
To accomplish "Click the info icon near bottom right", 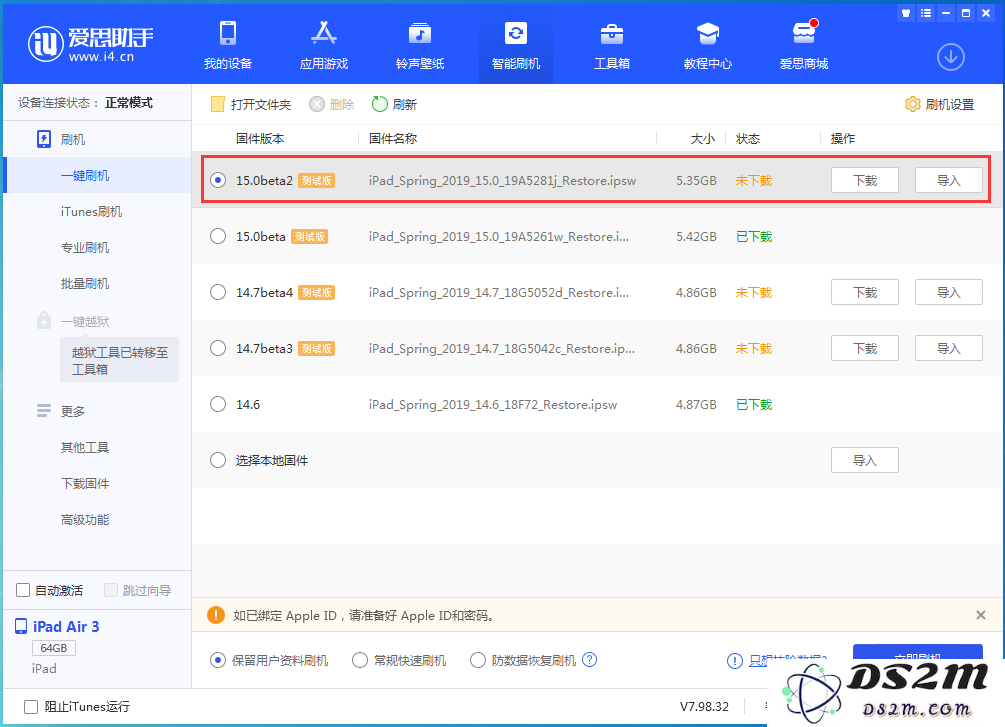I will (735, 660).
